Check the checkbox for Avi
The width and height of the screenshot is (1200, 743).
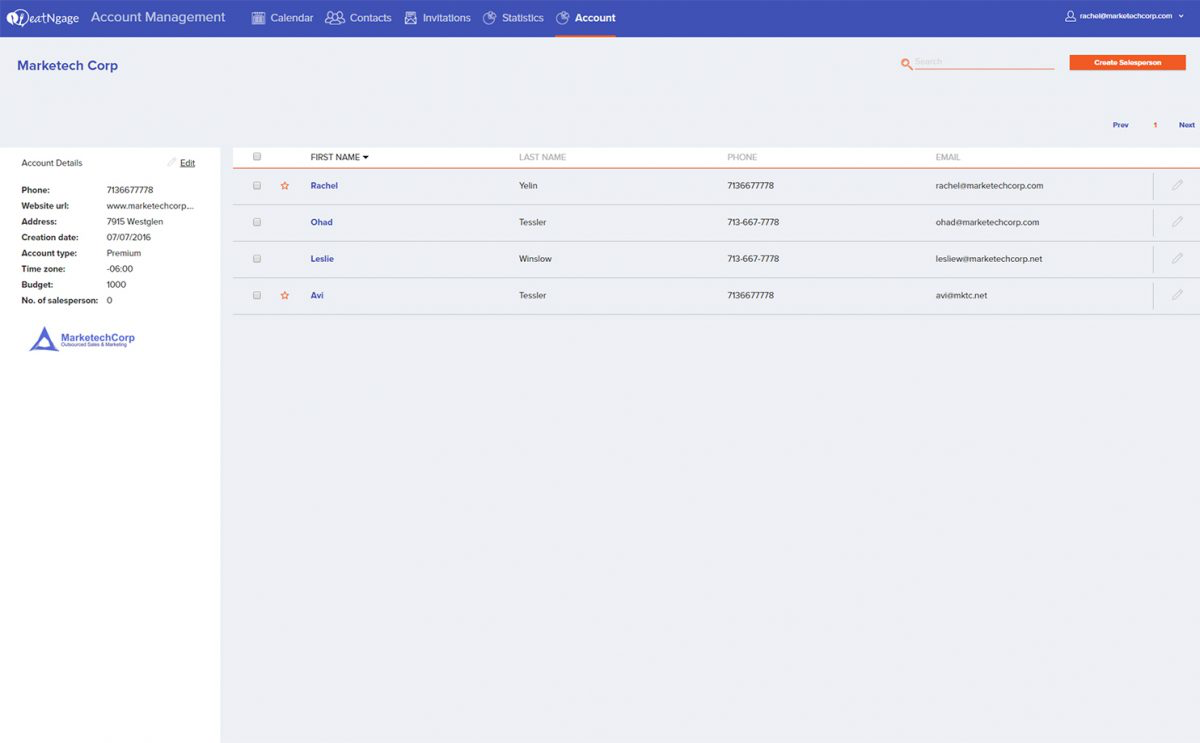[257, 296]
